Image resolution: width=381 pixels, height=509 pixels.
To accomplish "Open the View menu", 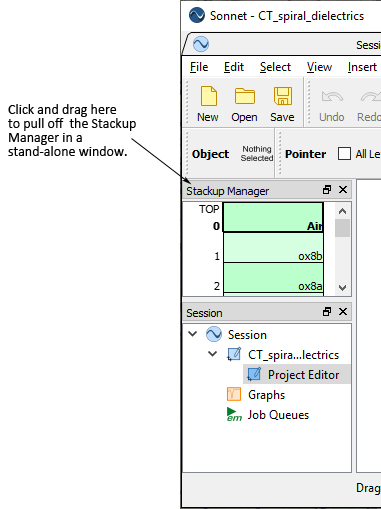I will [319, 67].
